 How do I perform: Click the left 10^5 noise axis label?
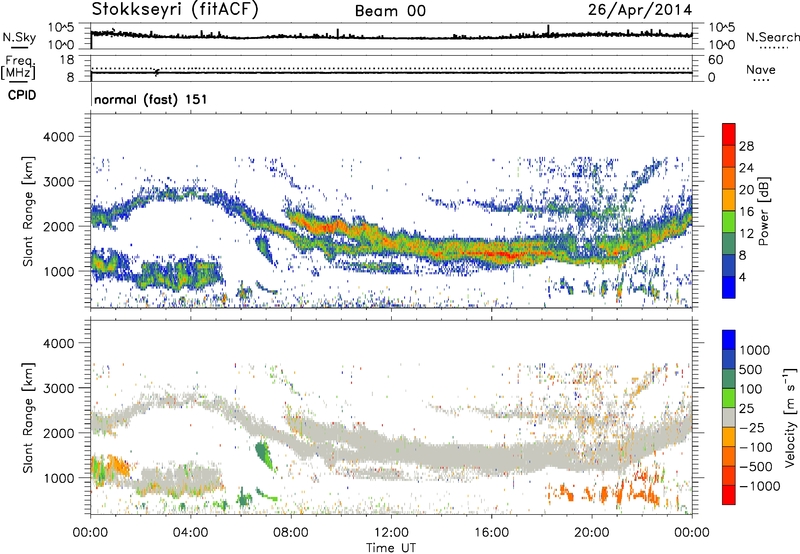click(61, 27)
